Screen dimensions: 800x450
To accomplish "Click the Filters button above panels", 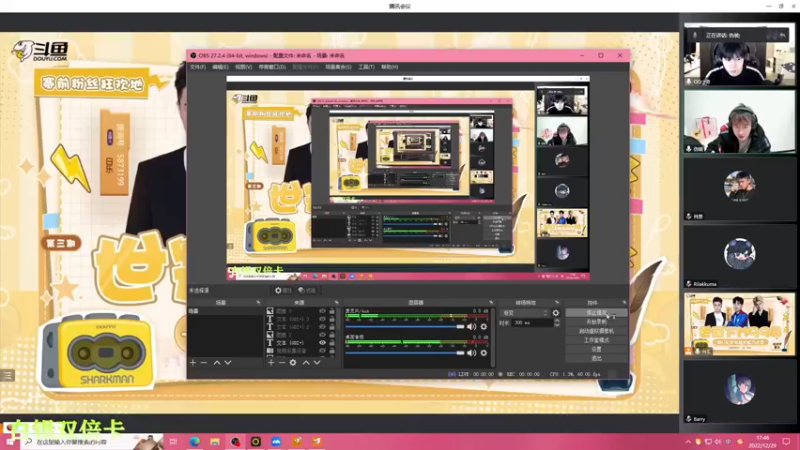I will point(307,290).
